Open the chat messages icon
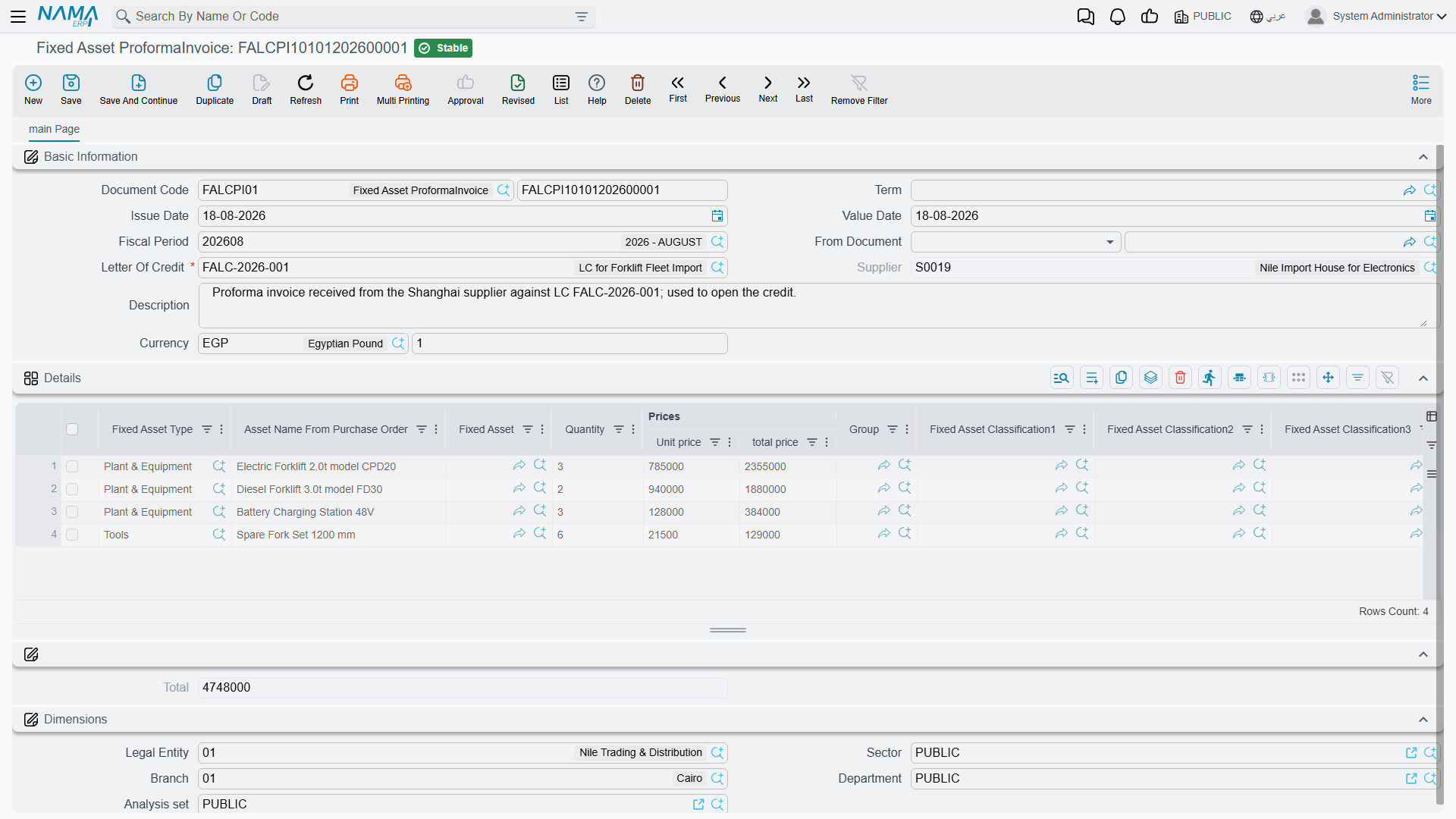 pos(1086,17)
